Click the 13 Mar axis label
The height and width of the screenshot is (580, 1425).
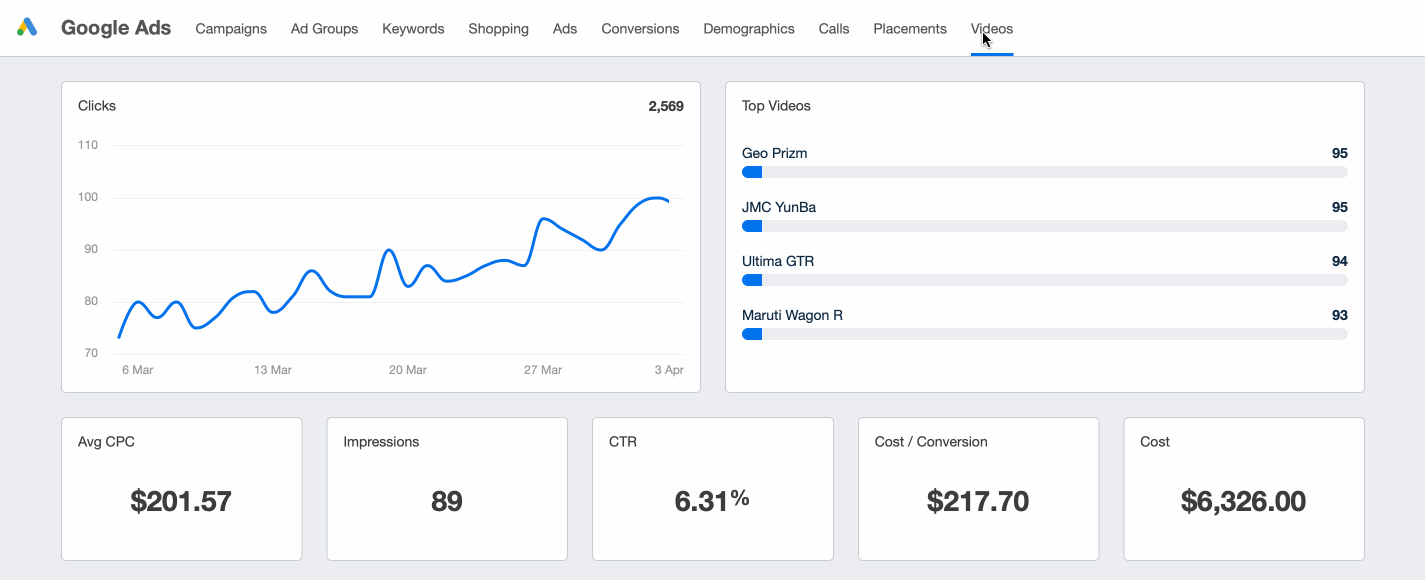[273, 370]
